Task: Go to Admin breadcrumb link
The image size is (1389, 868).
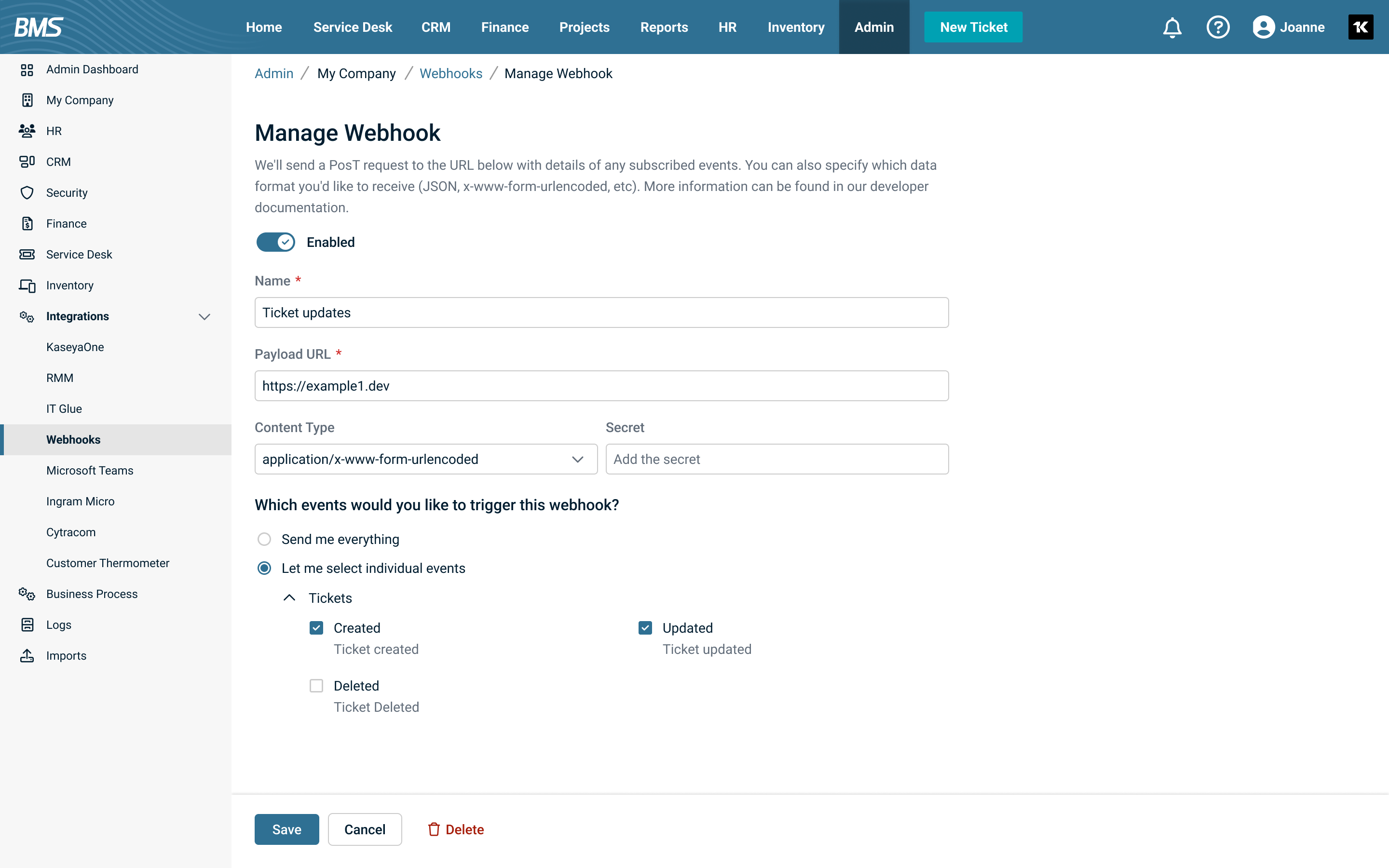Action: [274, 73]
